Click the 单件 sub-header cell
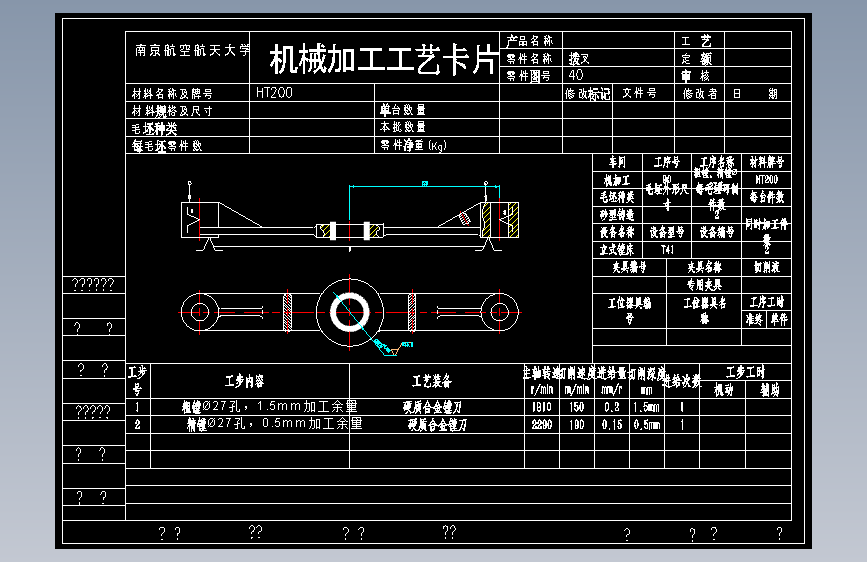The width and height of the screenshot is (867, 562). point(779,319)
